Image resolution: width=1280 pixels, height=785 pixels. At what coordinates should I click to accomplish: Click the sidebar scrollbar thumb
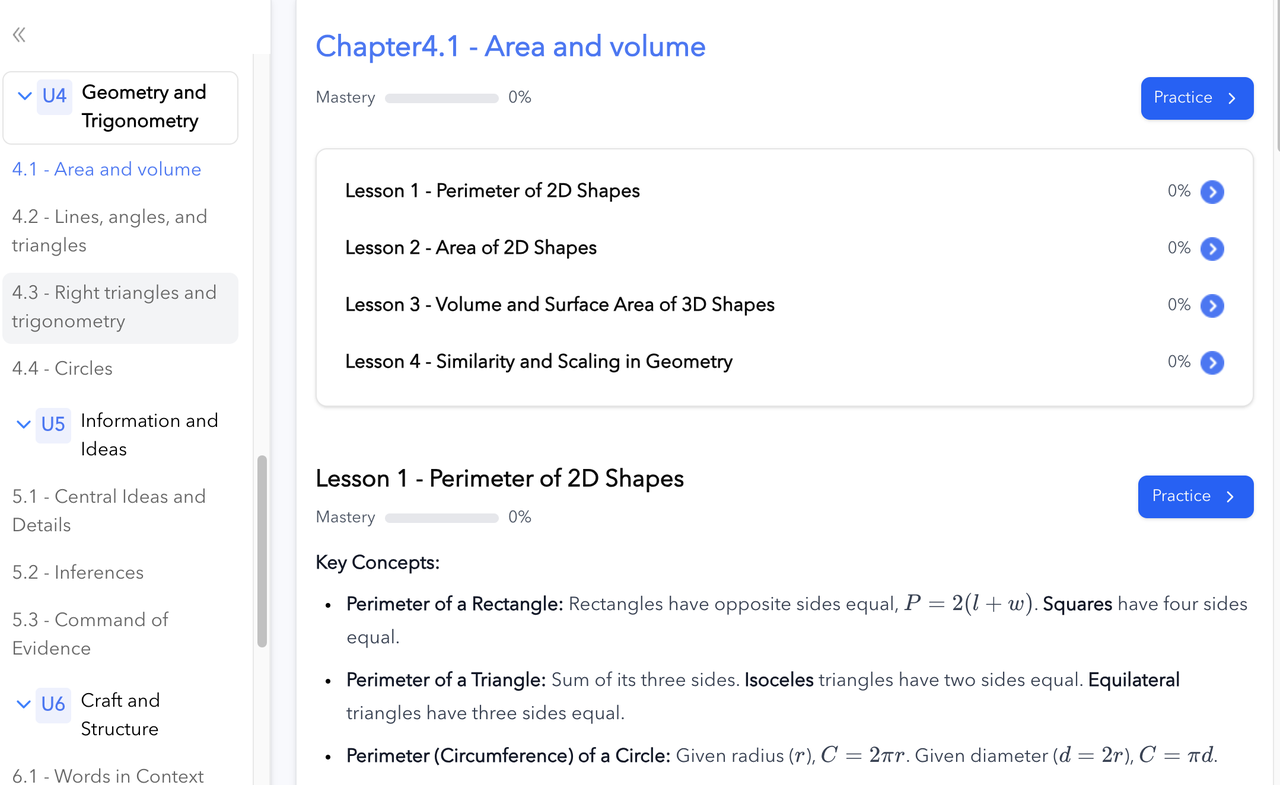262,552
